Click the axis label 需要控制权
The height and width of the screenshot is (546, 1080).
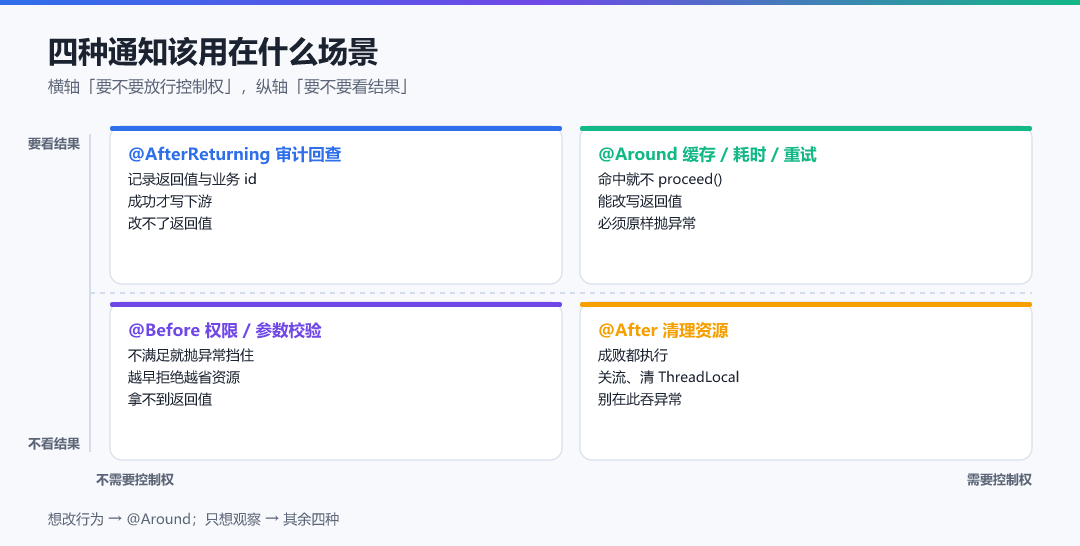pos(999,480)
